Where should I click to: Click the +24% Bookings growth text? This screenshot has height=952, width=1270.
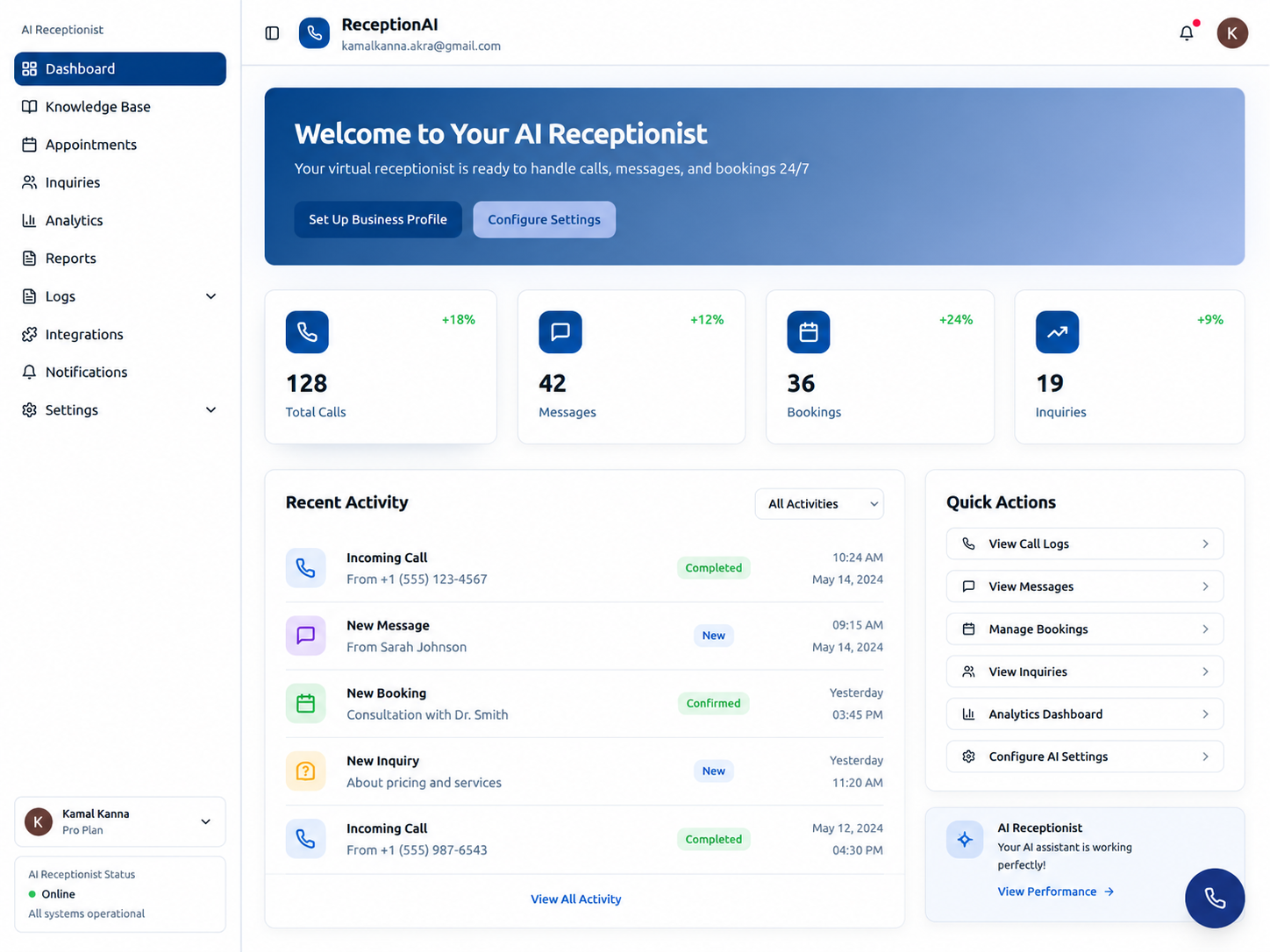pos(956,320)
